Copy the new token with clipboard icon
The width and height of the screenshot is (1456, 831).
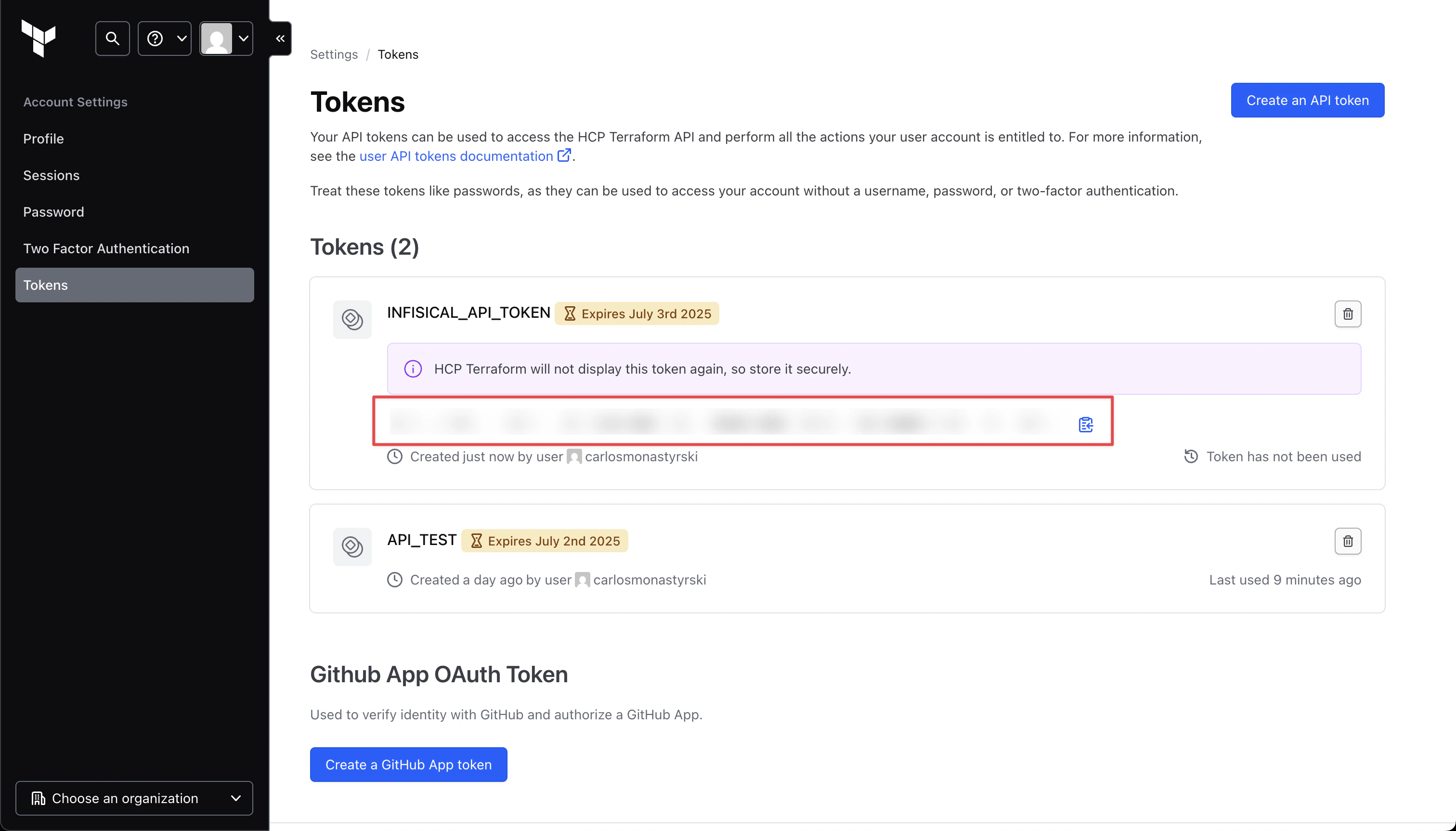(x=1086, y=424)
